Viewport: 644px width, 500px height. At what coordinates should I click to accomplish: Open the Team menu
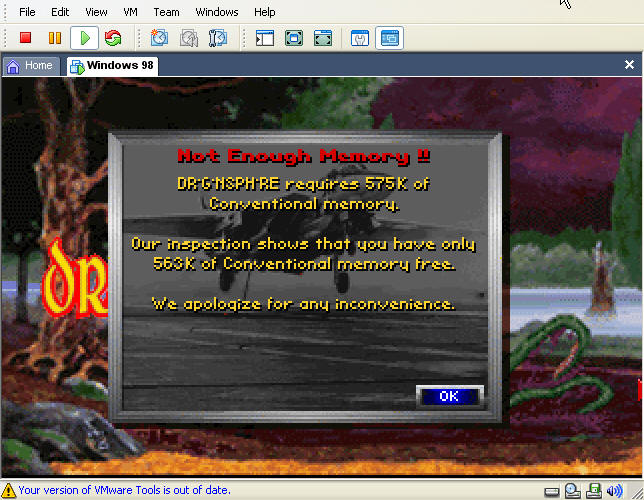point(166,12)
